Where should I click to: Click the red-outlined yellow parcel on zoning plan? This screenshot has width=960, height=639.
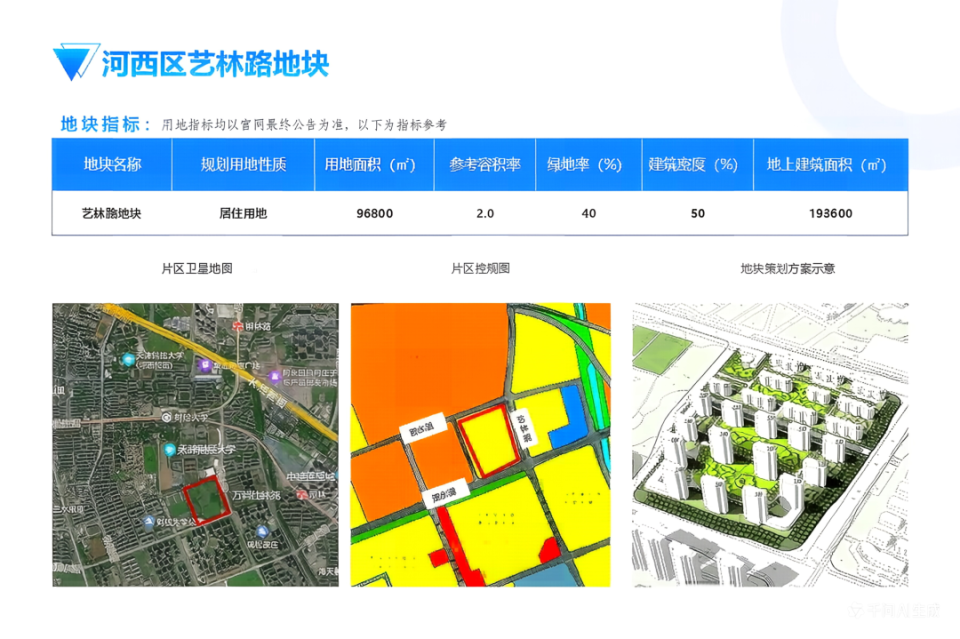[490, 440]
